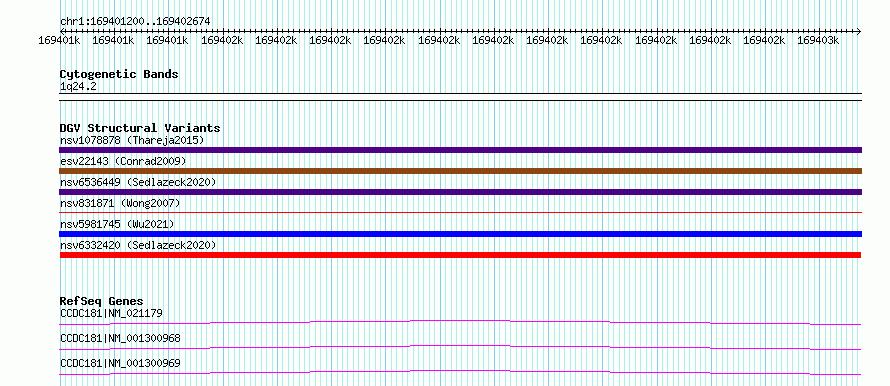Select the Cytogenetic Bands track title
The image size is (890, 386).
pyautogui.click(x=119, y=74)
